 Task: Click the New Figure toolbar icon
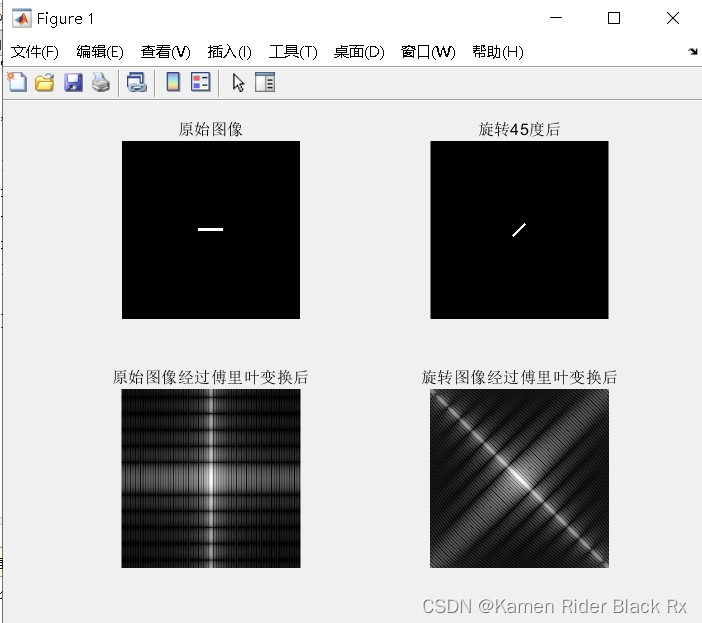tap(17, 82)
